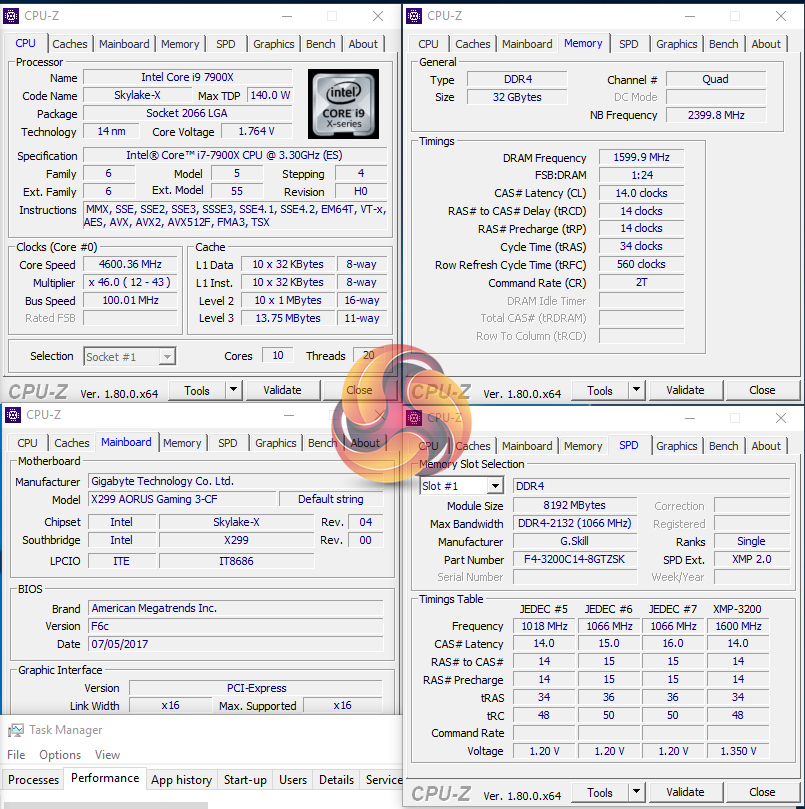Image resolution: width=805 pixels, height=809 pixels.
Task: Select About tab in Memory window
Action: [x=766, y=44]
